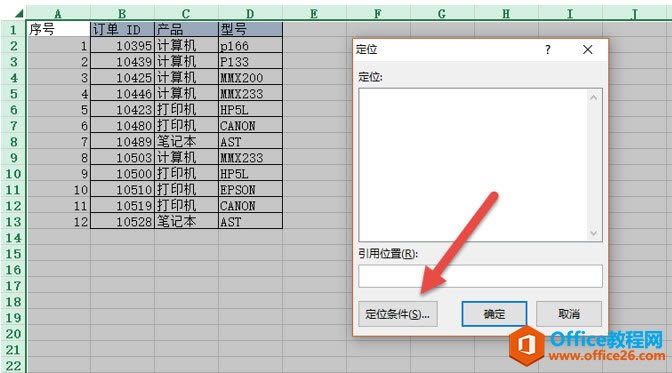Select the p166 model cell

[250, 45]
